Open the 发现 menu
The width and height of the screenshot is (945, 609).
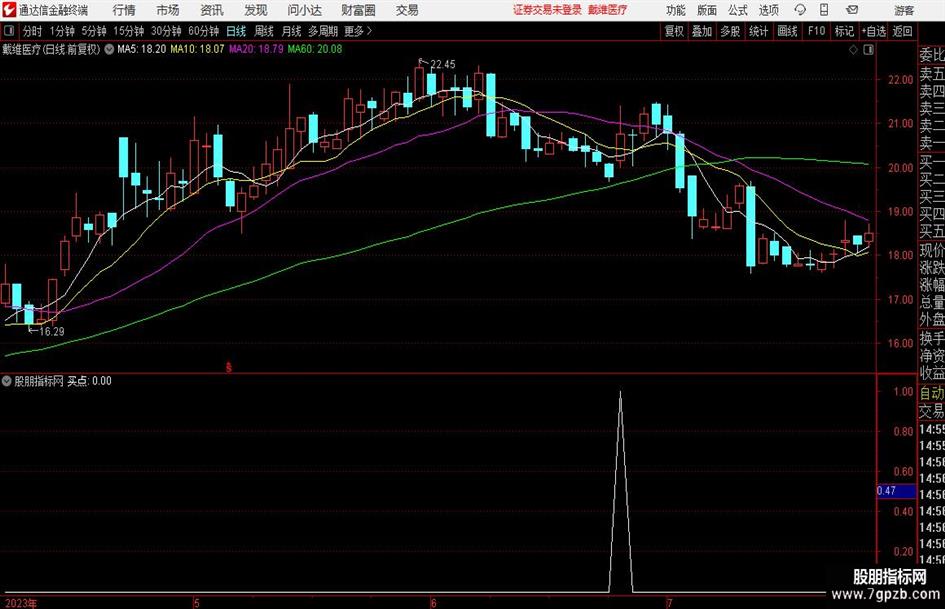click(256, 10)
